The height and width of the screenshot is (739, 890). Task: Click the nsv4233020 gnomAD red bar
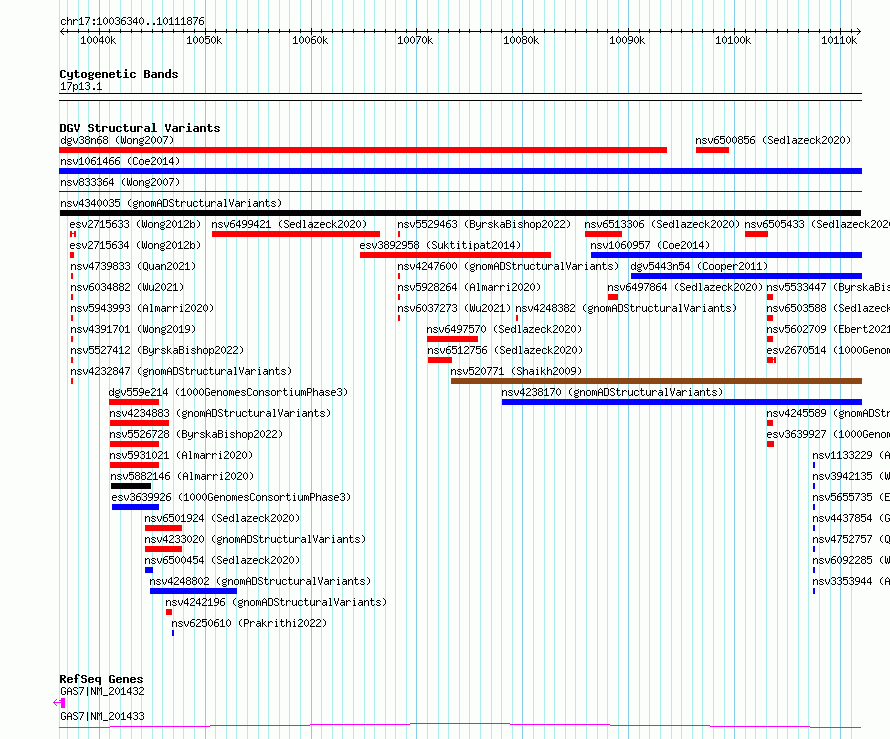163,549
